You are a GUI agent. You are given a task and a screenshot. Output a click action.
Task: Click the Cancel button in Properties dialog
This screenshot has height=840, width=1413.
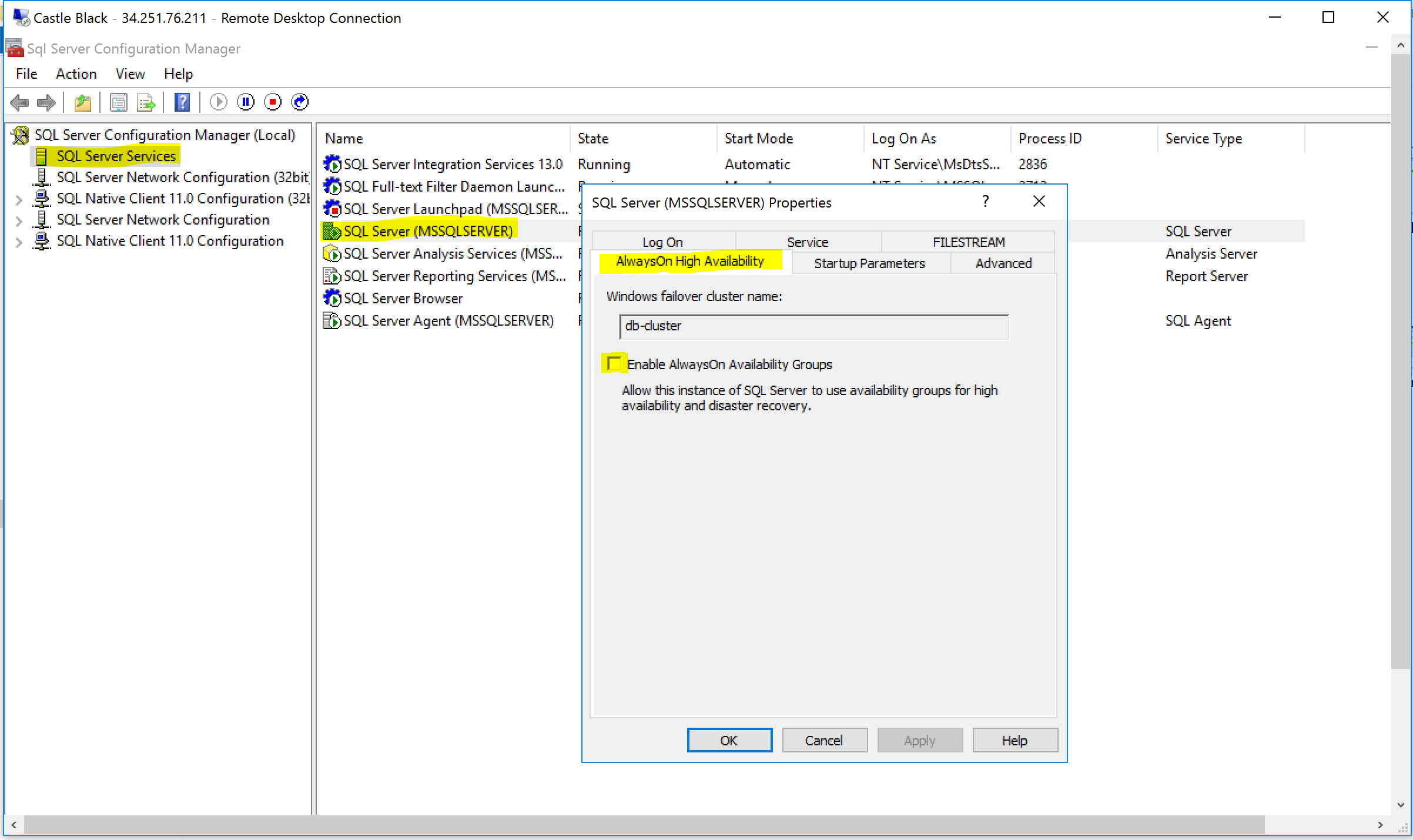825,740
